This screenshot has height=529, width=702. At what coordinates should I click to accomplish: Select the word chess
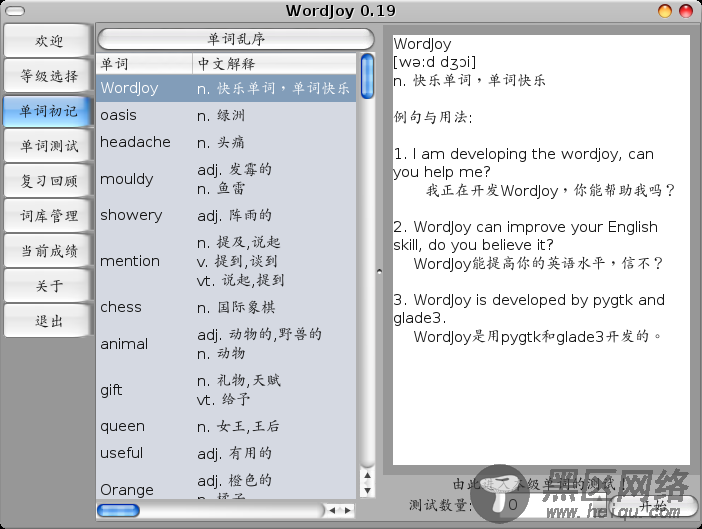[121, 307]
